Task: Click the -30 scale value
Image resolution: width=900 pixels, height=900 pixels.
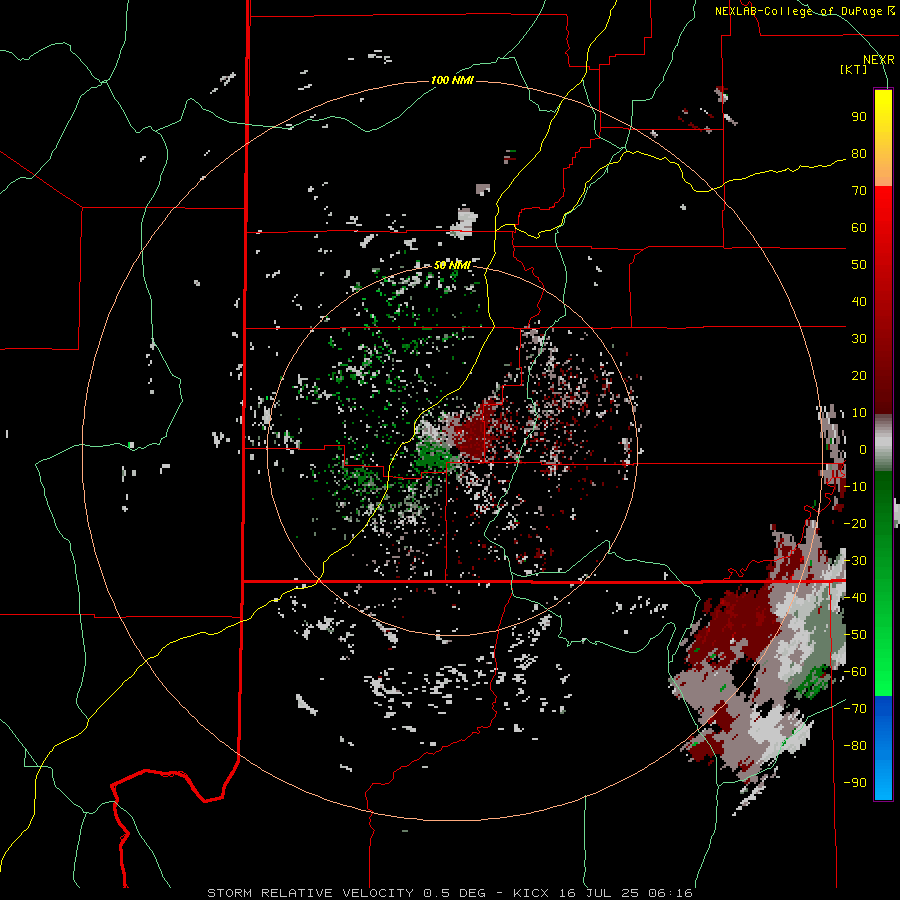Action: click(855, 561)
